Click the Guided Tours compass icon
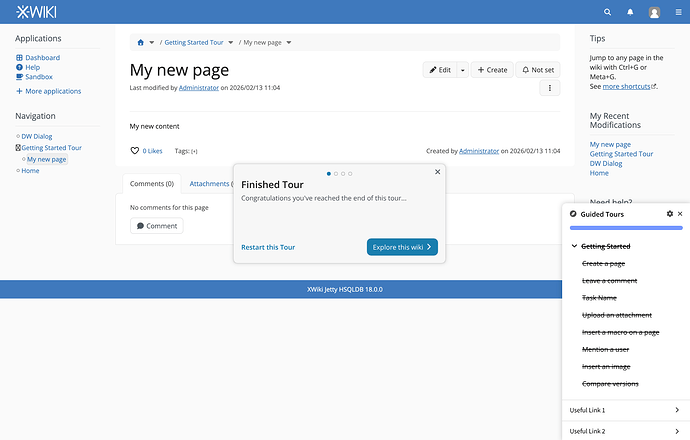690x440 pixels. [x=573, y=214]
